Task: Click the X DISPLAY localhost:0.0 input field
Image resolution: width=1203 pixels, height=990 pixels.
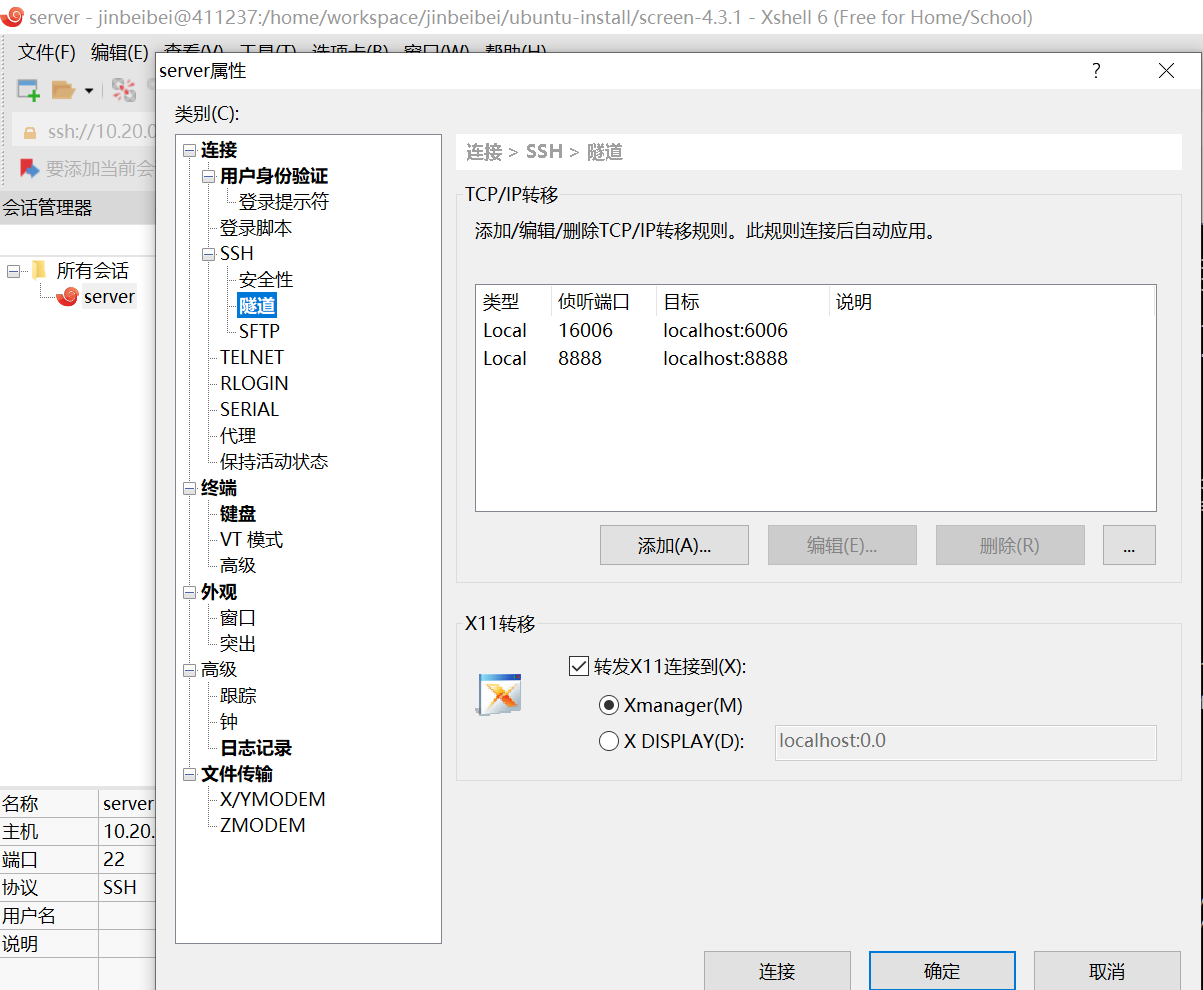Action: (965, 742)
